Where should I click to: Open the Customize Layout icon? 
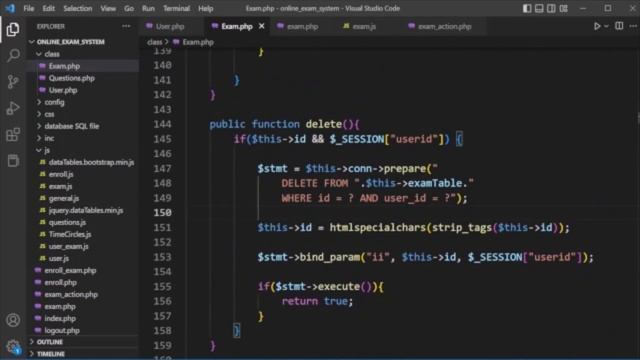click(564, 8)
